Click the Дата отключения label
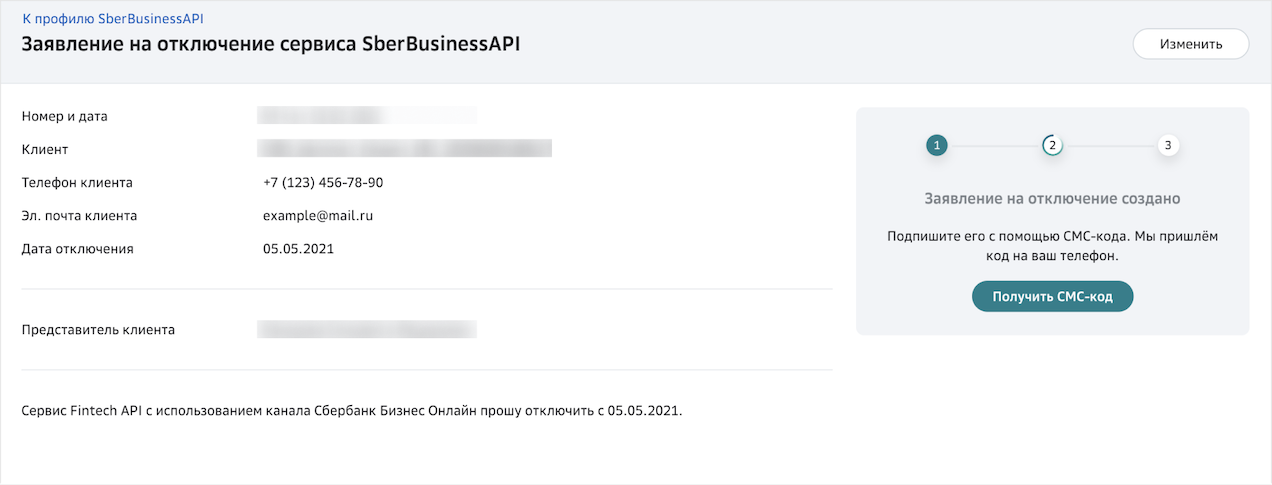Screen dimensions: 1272x485 [78, 249]
